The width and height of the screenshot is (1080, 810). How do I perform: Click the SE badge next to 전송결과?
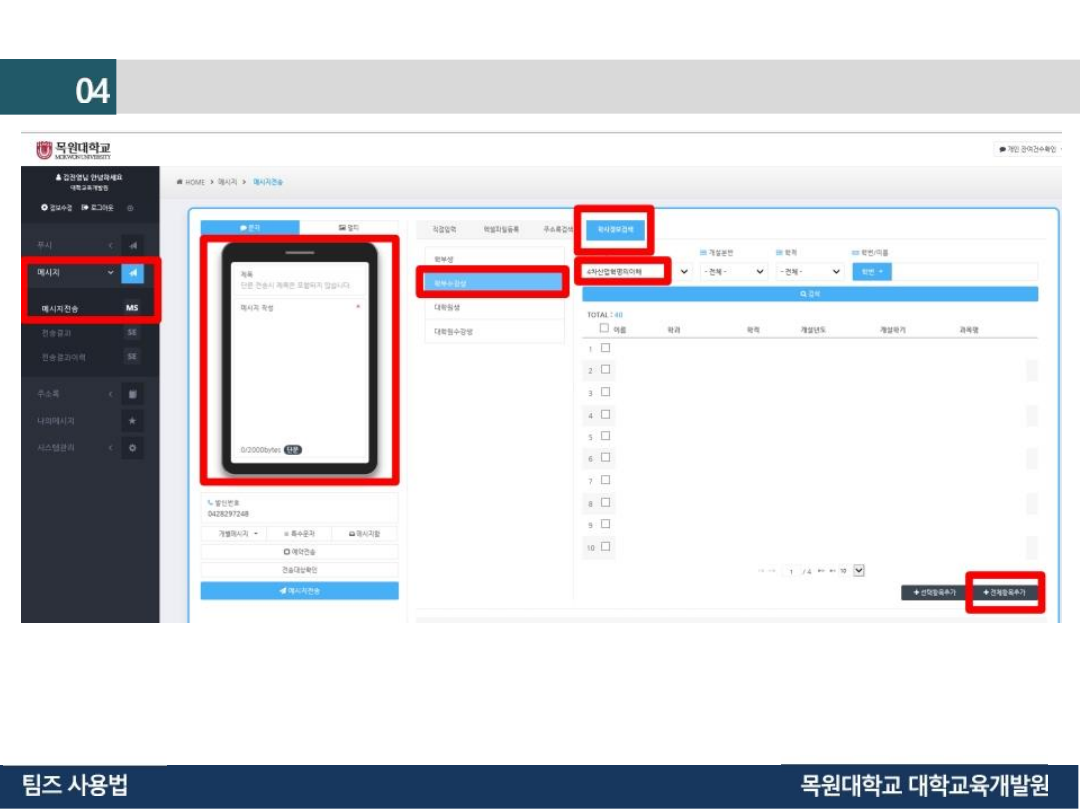pyautogui.click(x=132, y=332)
